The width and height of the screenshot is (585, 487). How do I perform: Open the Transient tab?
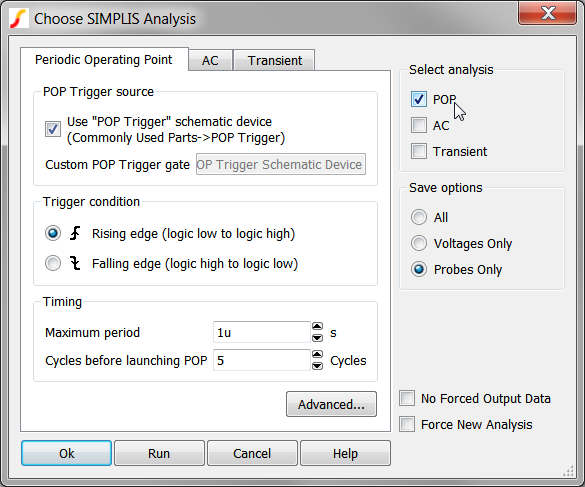275,60
